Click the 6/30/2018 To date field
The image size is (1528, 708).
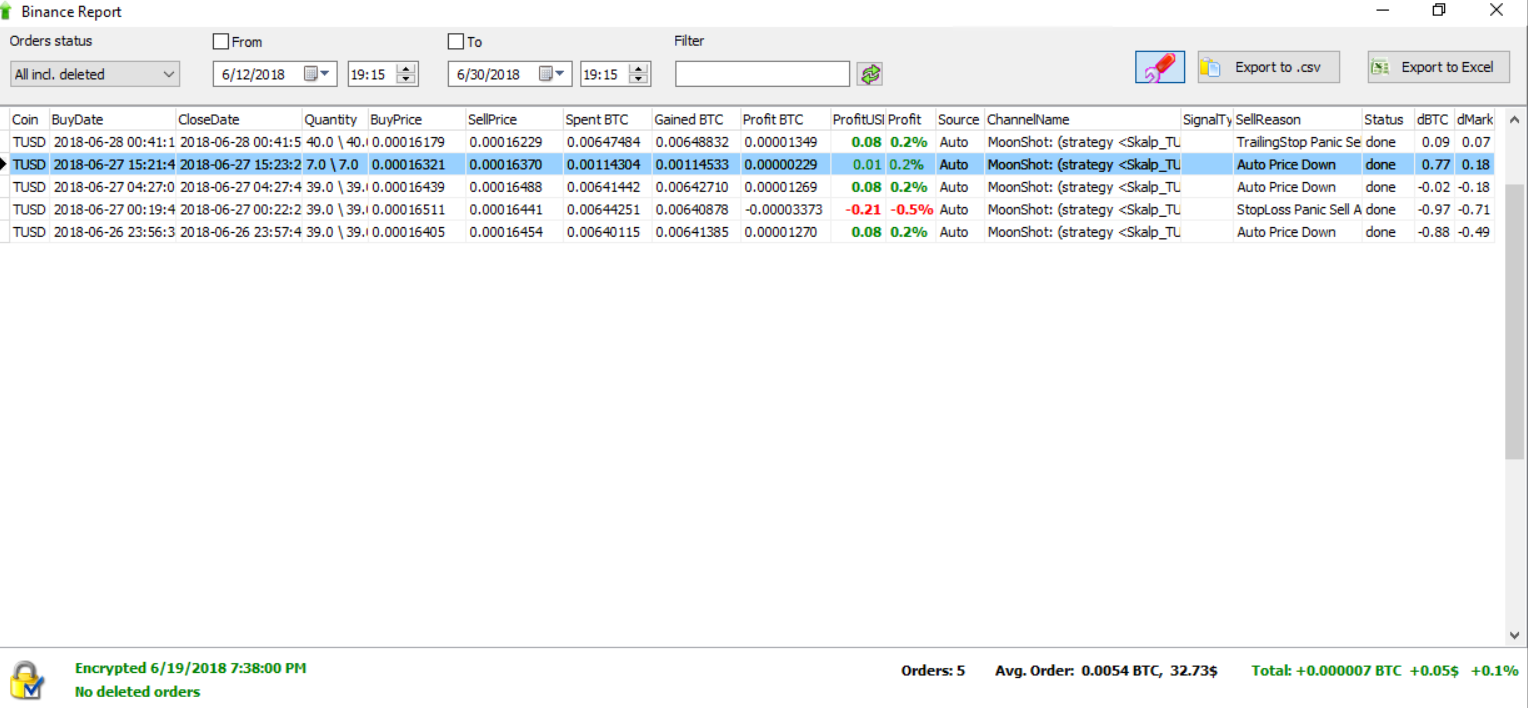click(510, 74)
